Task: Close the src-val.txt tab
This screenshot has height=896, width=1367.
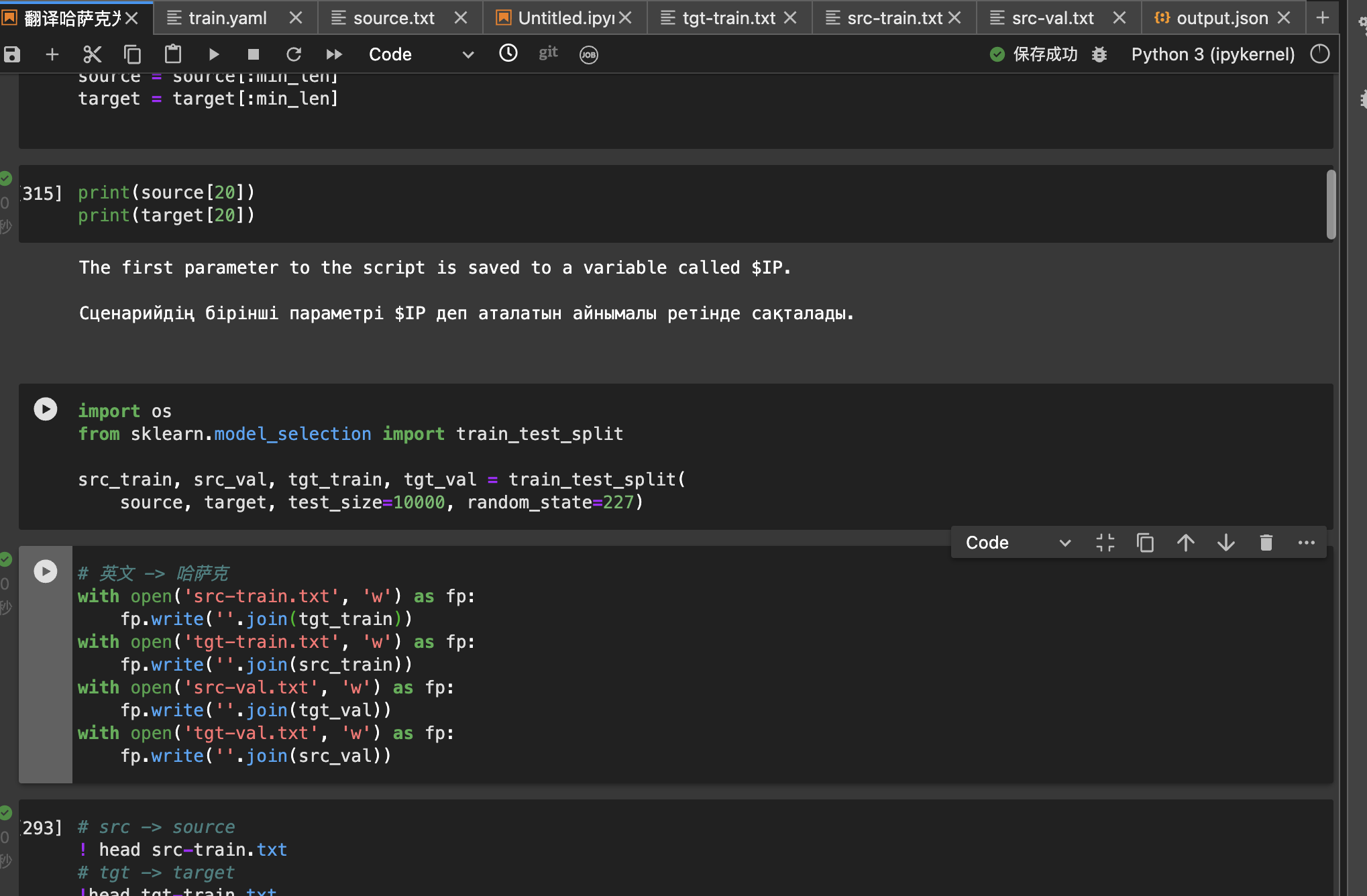Action: pyautogui.click(x=1119, y=17)
